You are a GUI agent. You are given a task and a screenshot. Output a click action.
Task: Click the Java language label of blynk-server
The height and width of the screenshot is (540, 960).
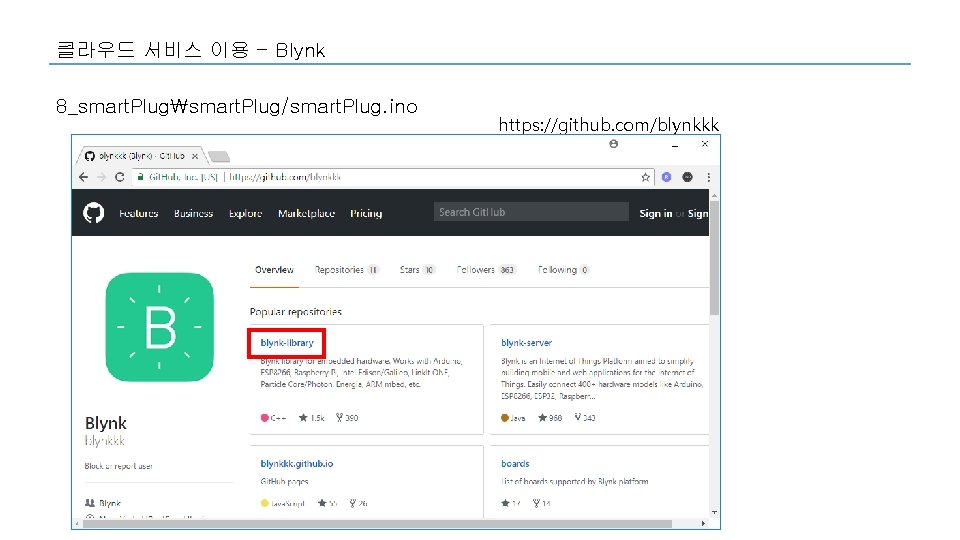click(x=513, y=418)
